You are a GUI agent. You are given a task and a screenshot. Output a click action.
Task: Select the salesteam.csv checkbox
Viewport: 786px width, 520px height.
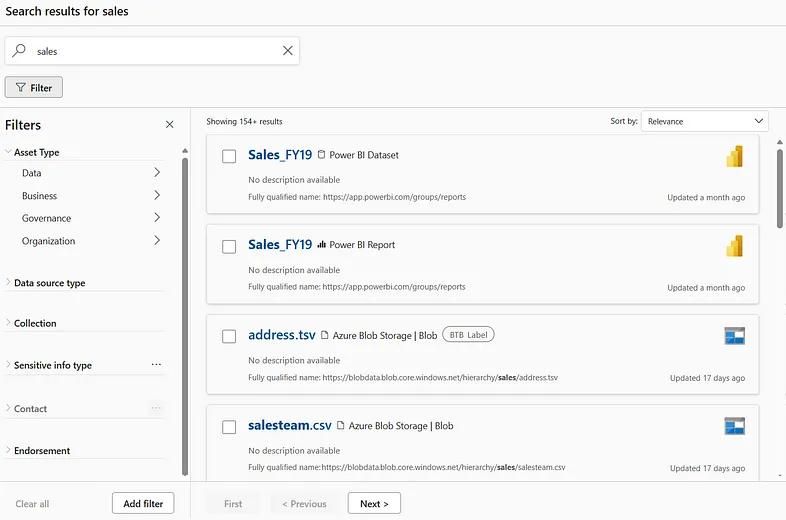click(229, 427)
